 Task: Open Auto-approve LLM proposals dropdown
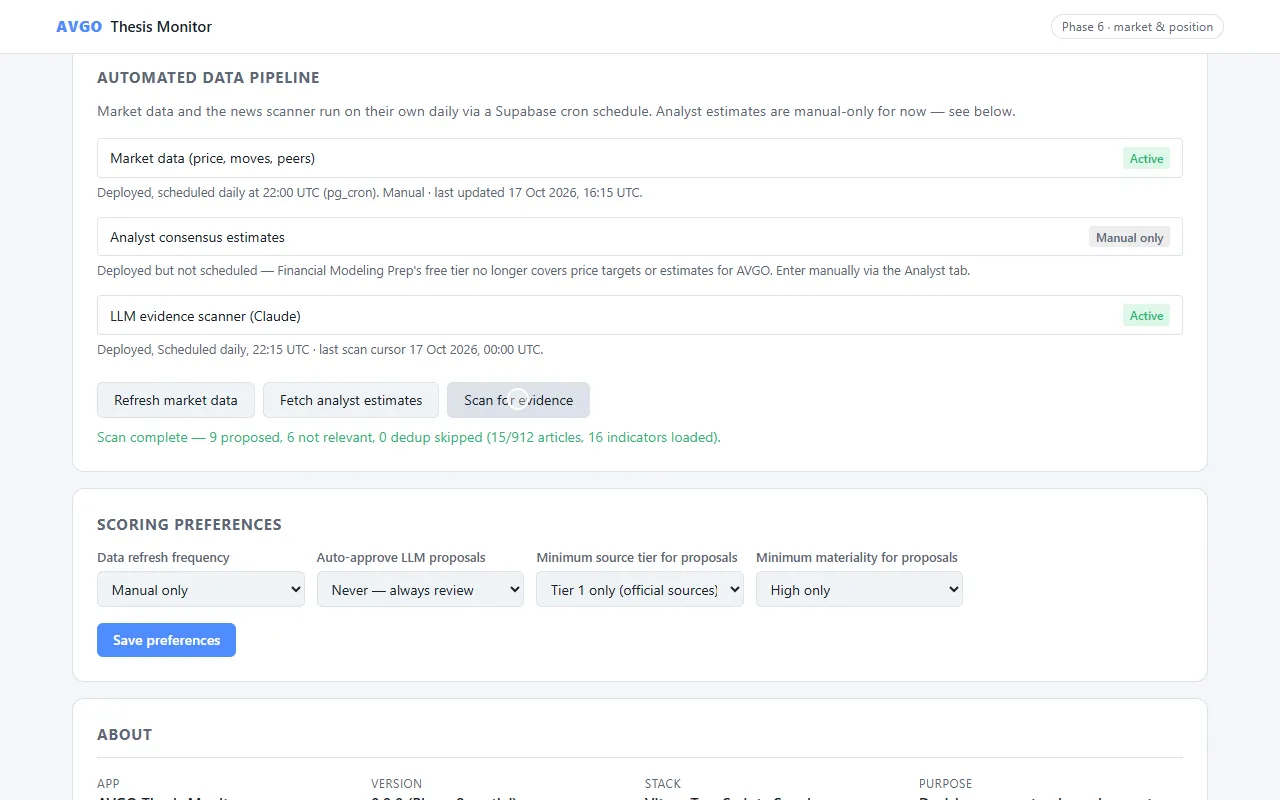pos(420,589)
